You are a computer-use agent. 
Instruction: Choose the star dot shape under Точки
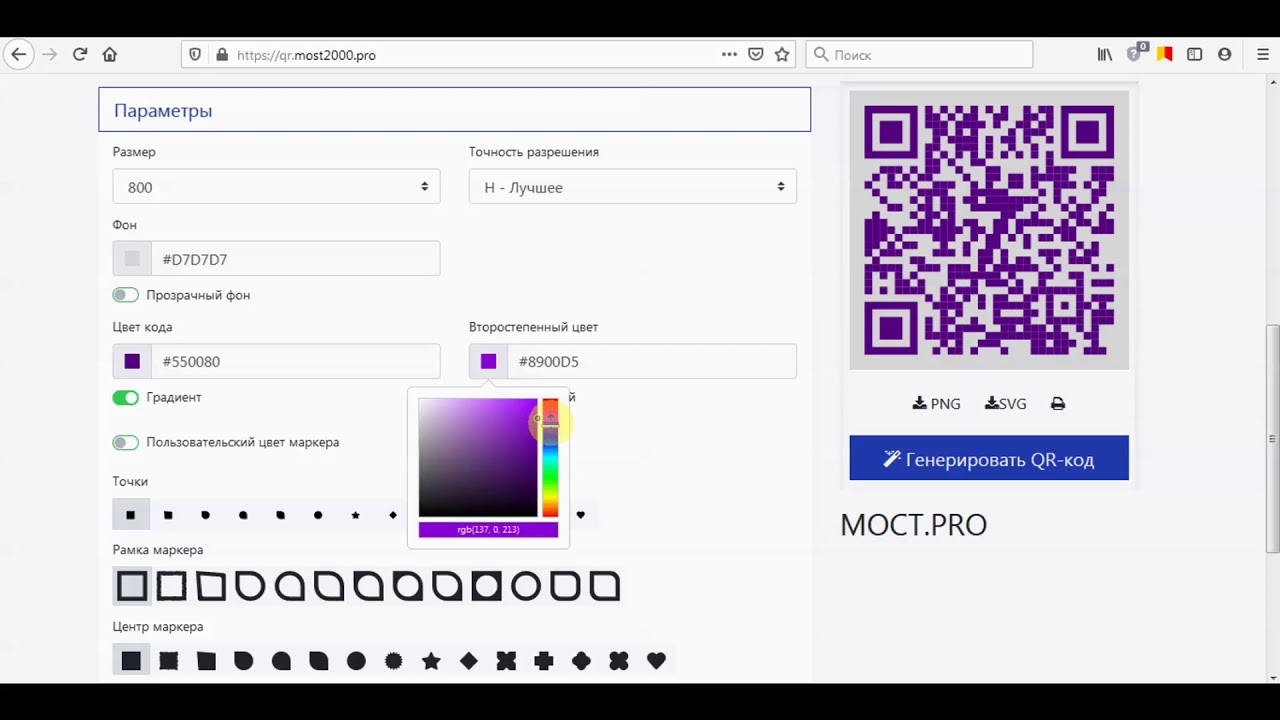[355, 515]
